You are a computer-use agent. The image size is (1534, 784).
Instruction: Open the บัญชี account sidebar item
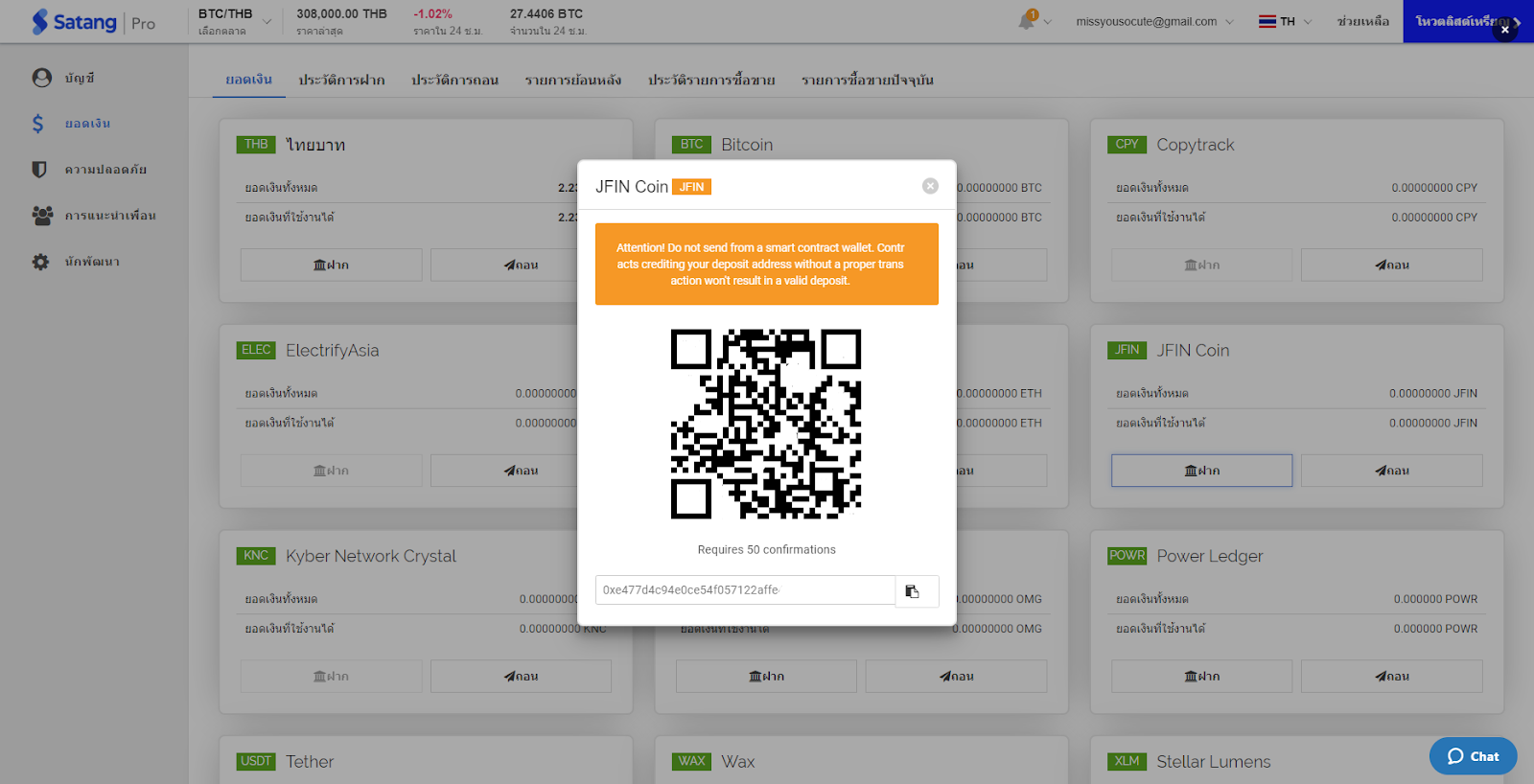point(63,78)
